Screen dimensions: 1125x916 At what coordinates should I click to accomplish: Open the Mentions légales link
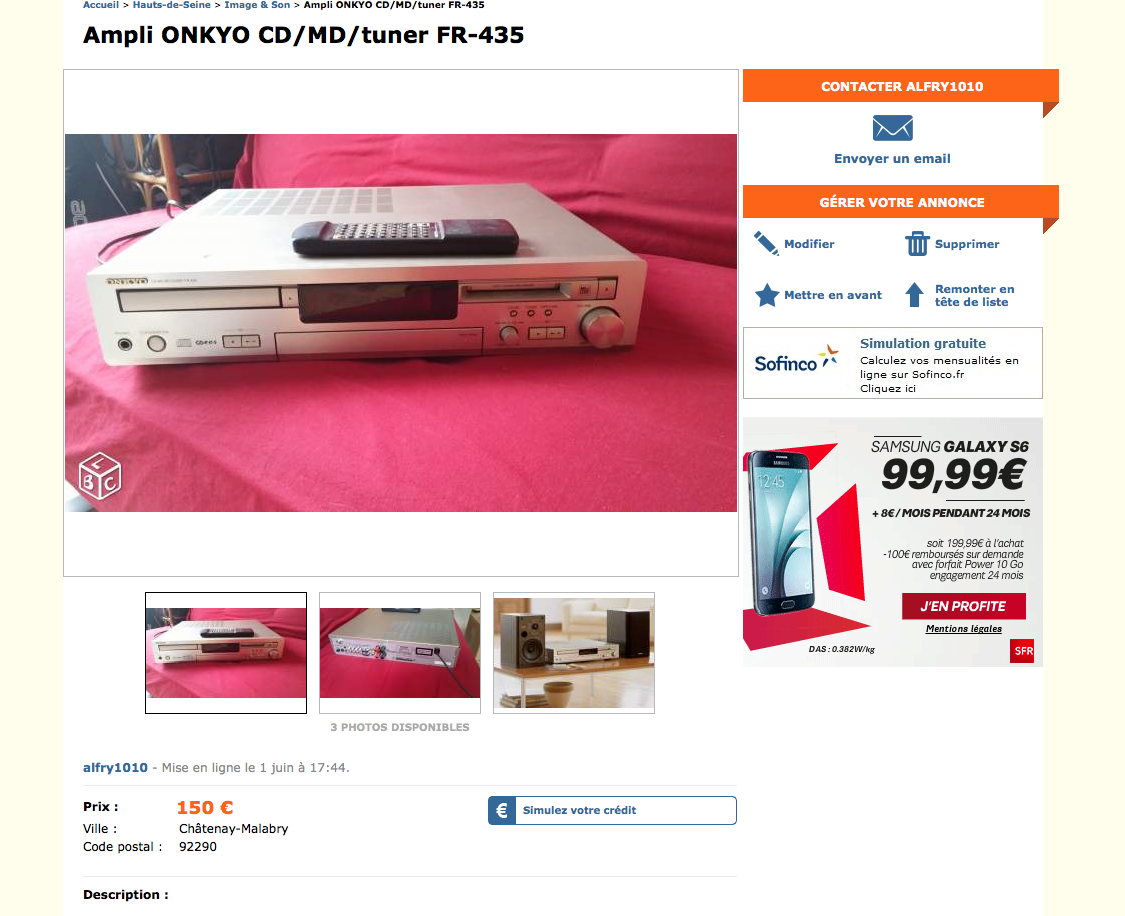tap(964, 629)
